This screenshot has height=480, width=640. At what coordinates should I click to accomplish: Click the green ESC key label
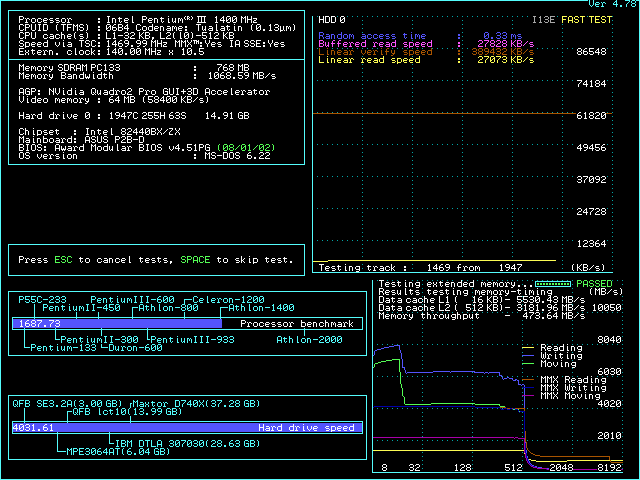coord(63,260)
